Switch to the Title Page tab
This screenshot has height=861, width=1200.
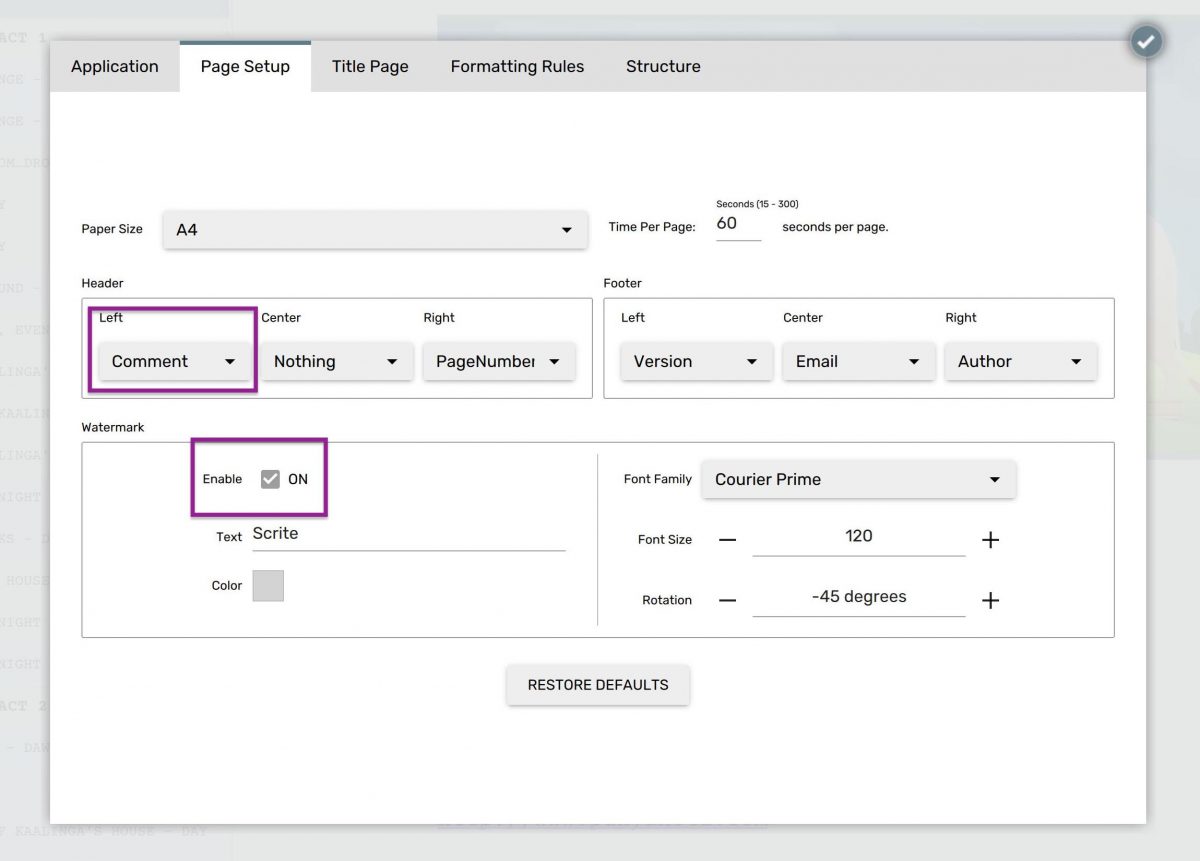coord(370,66)
